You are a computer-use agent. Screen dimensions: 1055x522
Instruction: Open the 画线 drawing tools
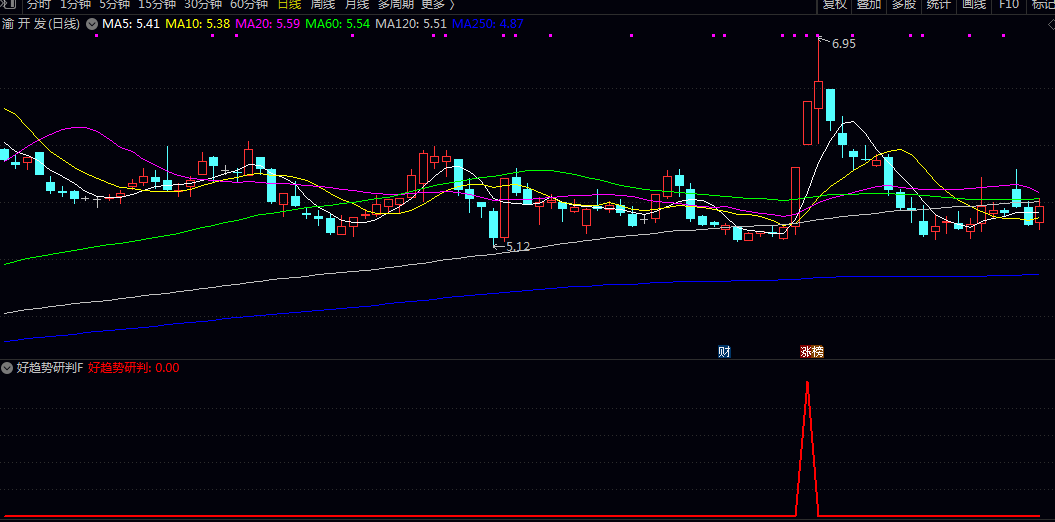coord(973,4)
